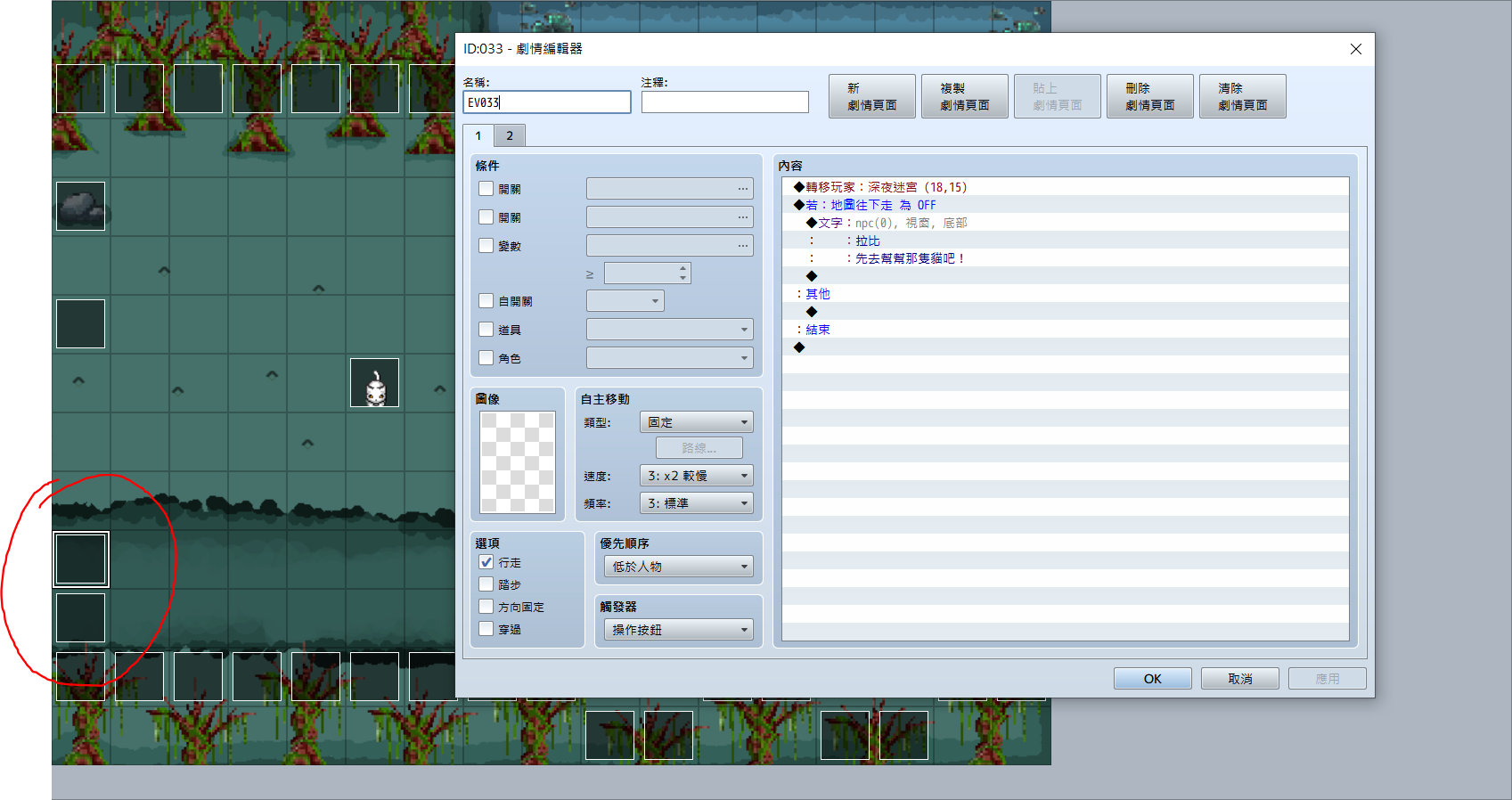Viewport: 1512px width, 800px height.
Task: Tick the 角色 condition checkbox
Action: point(486,358)
